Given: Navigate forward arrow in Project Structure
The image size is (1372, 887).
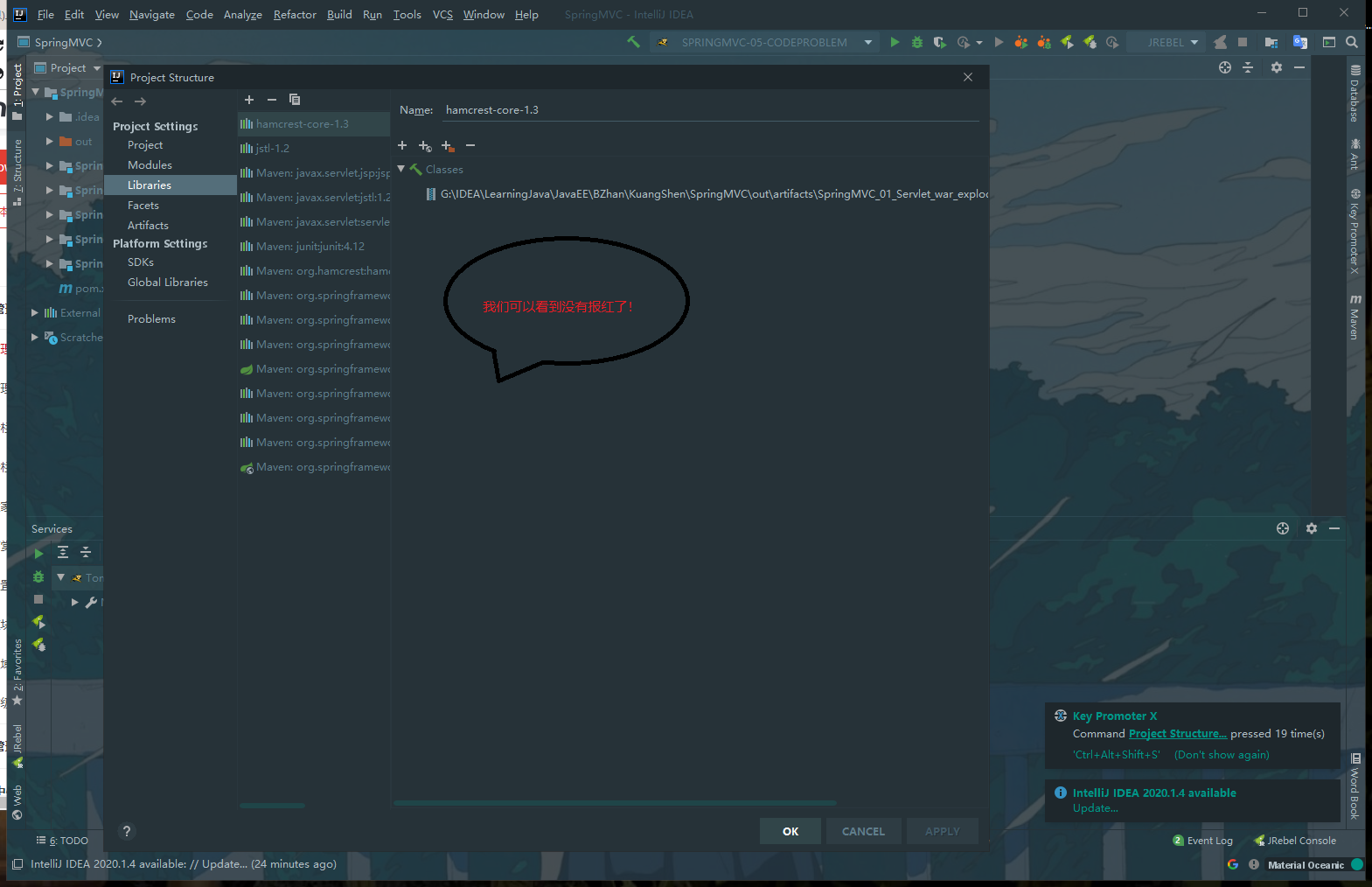Looking at the screenshot, I should pyautogui.click(x=140, y=101).
